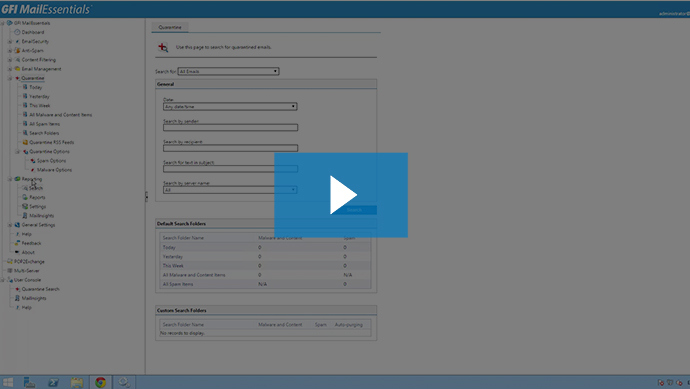
Task: Open Reports under Reporting
Action: click(37, 198)
